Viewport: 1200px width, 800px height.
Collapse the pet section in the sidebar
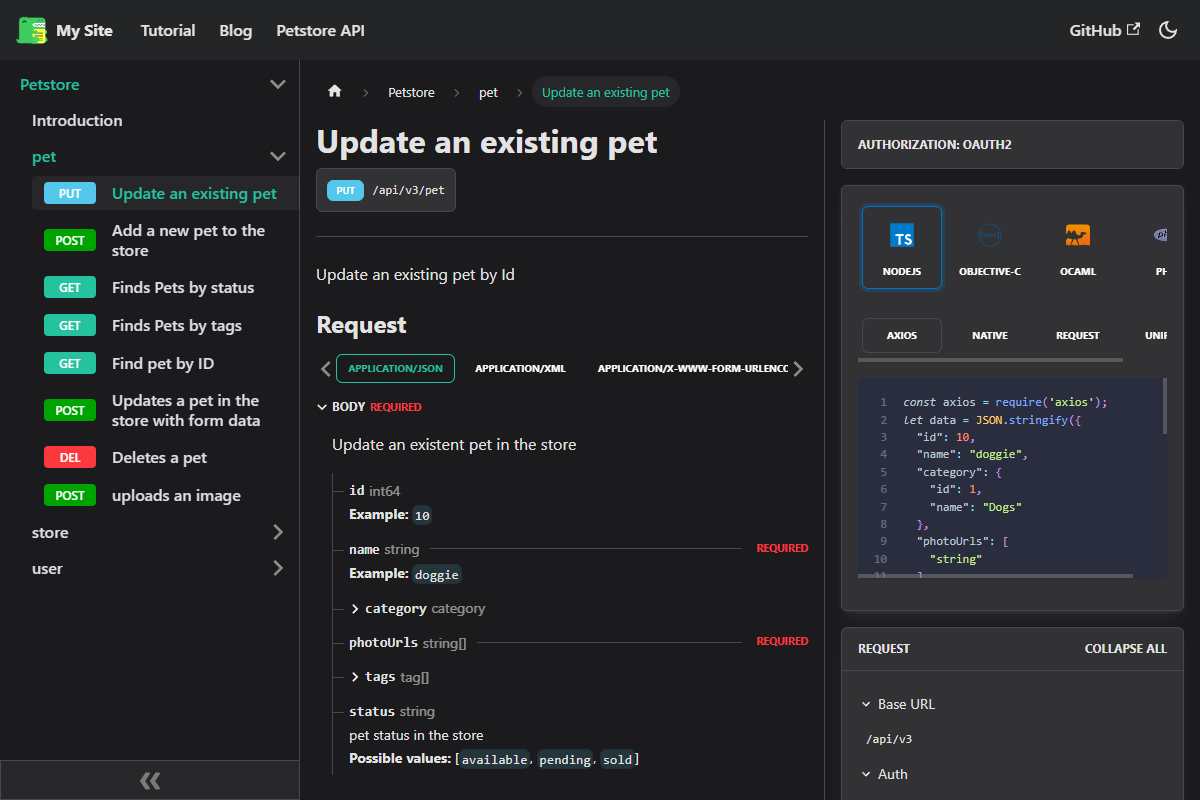277,156
